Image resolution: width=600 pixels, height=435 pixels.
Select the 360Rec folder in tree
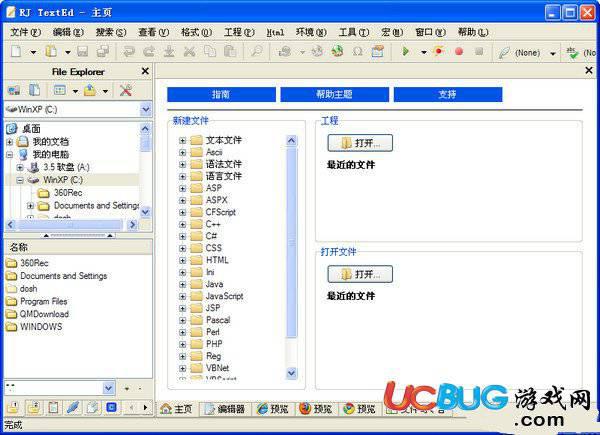(x=68, y=193)
